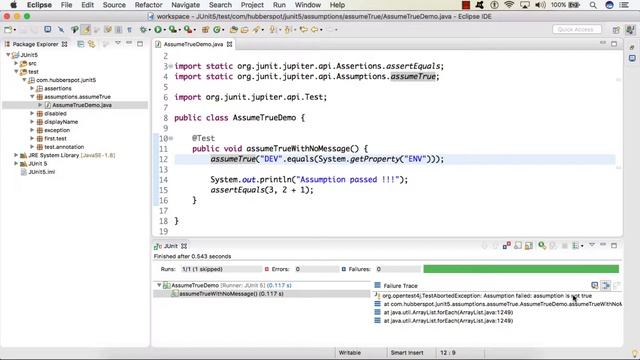Click the Wi-Fi icon in menu bar
Image resolution: width=640 pixels, height=360 pixels.
(x=509, y=5)
